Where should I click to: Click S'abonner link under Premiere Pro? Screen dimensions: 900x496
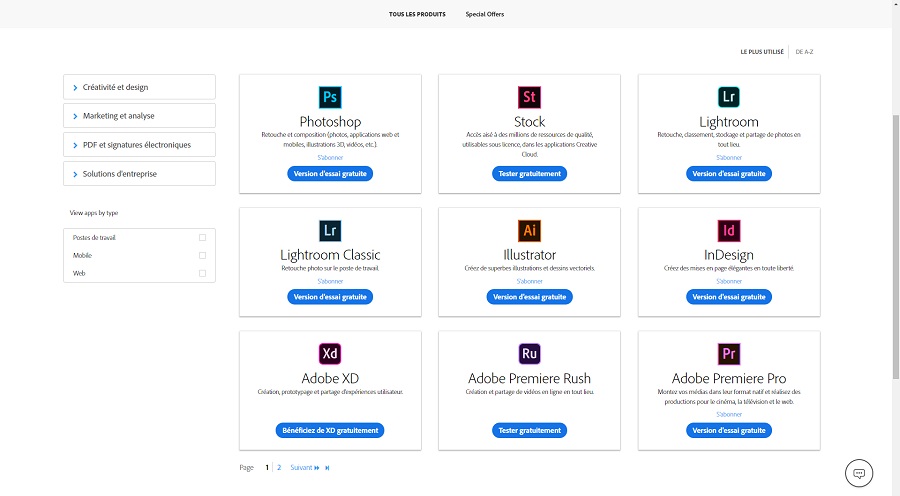[x=729, y=414]
